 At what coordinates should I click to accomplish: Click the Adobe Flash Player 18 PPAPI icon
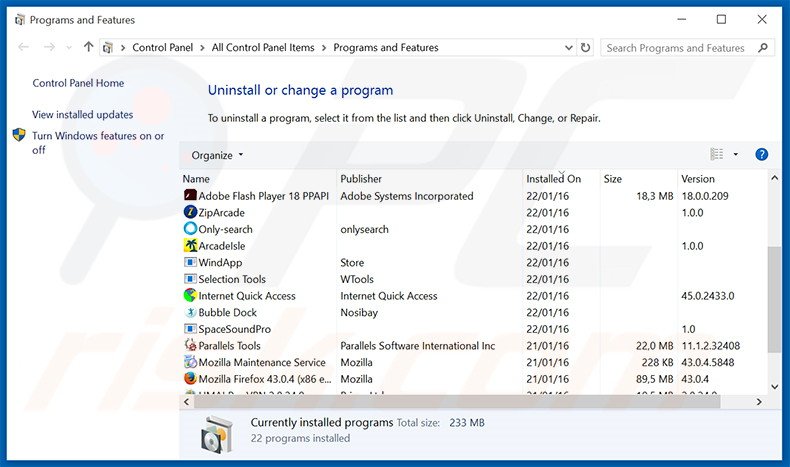[x=190, y=195]
